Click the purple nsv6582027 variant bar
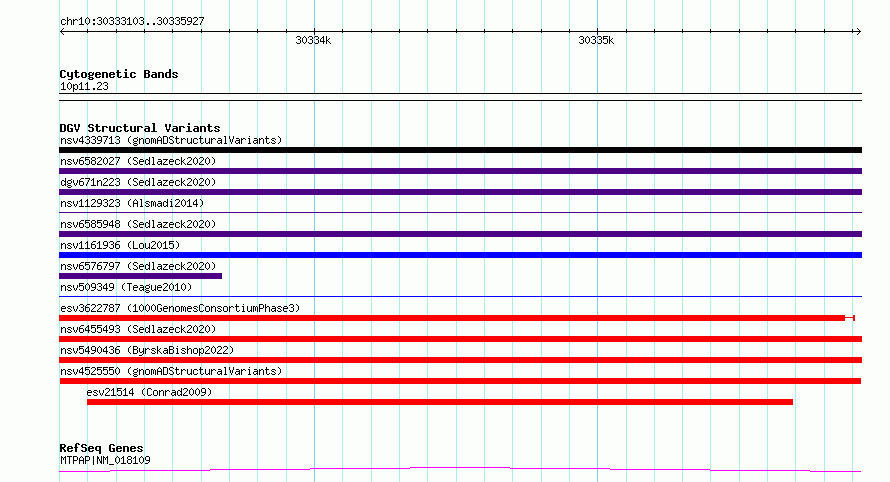This screenshot has height=482, width=890. (x=460, y=171)
